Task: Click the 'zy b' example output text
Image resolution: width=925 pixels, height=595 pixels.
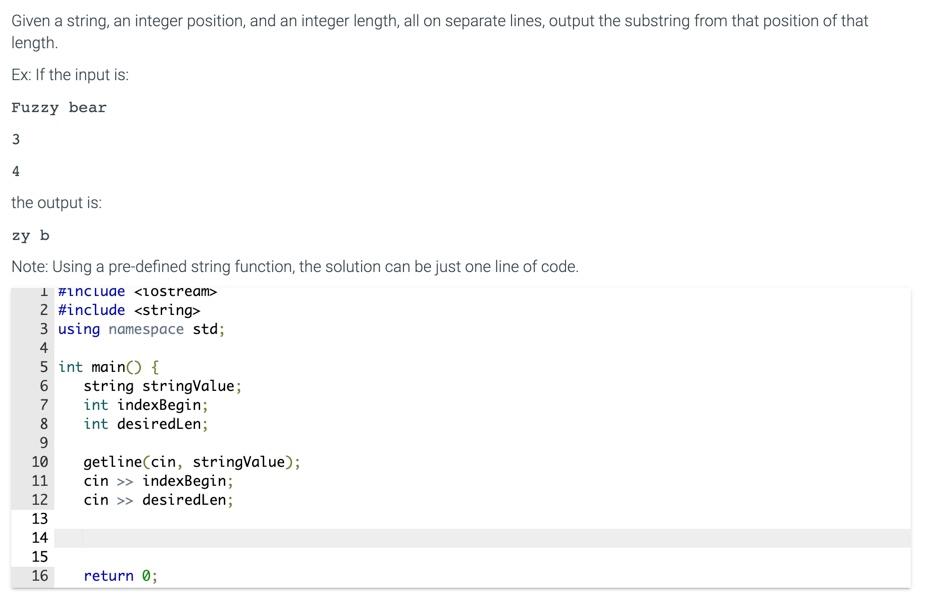Action: (30, 236)
